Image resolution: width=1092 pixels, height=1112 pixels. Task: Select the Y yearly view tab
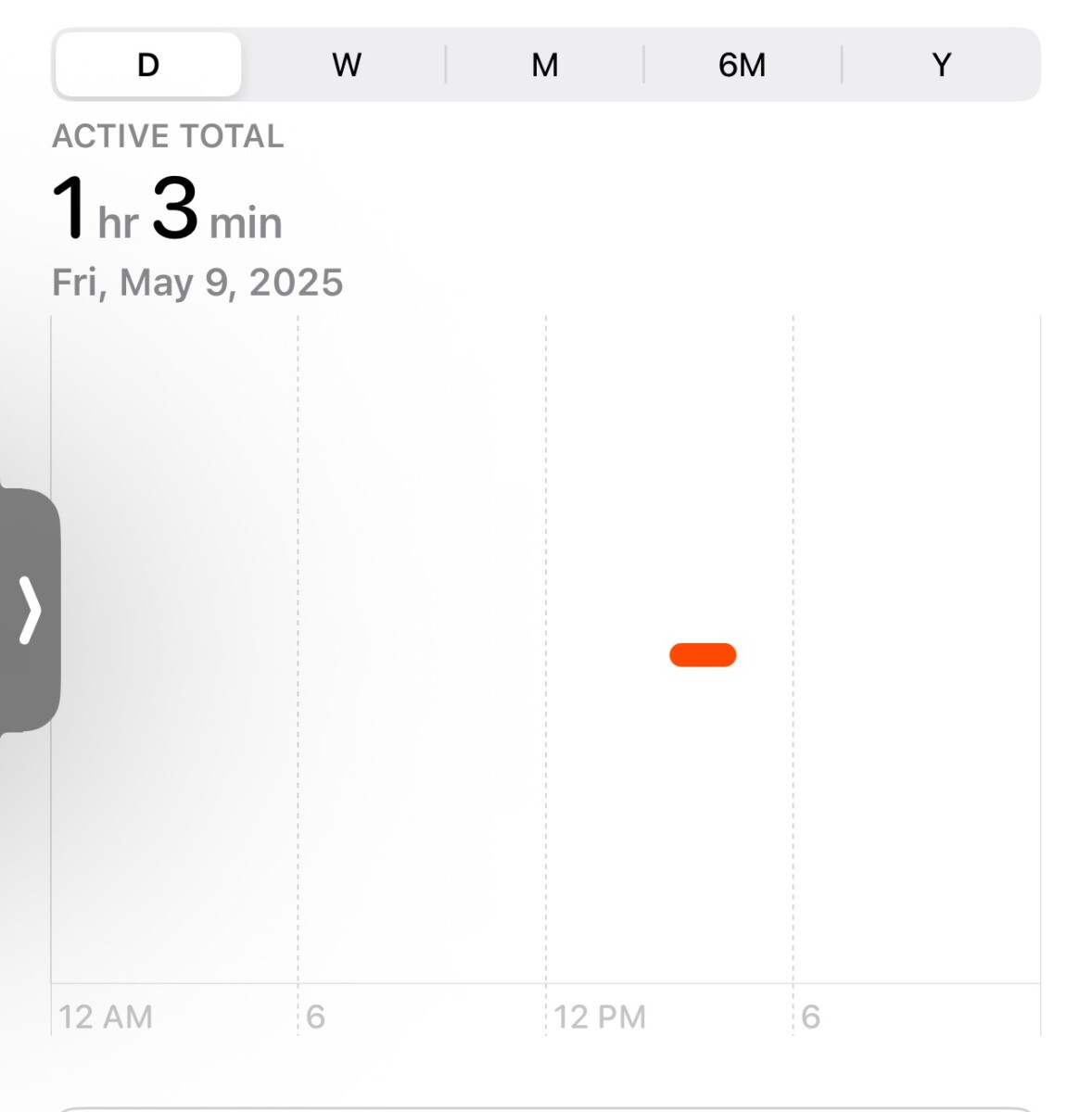[941, 65]
